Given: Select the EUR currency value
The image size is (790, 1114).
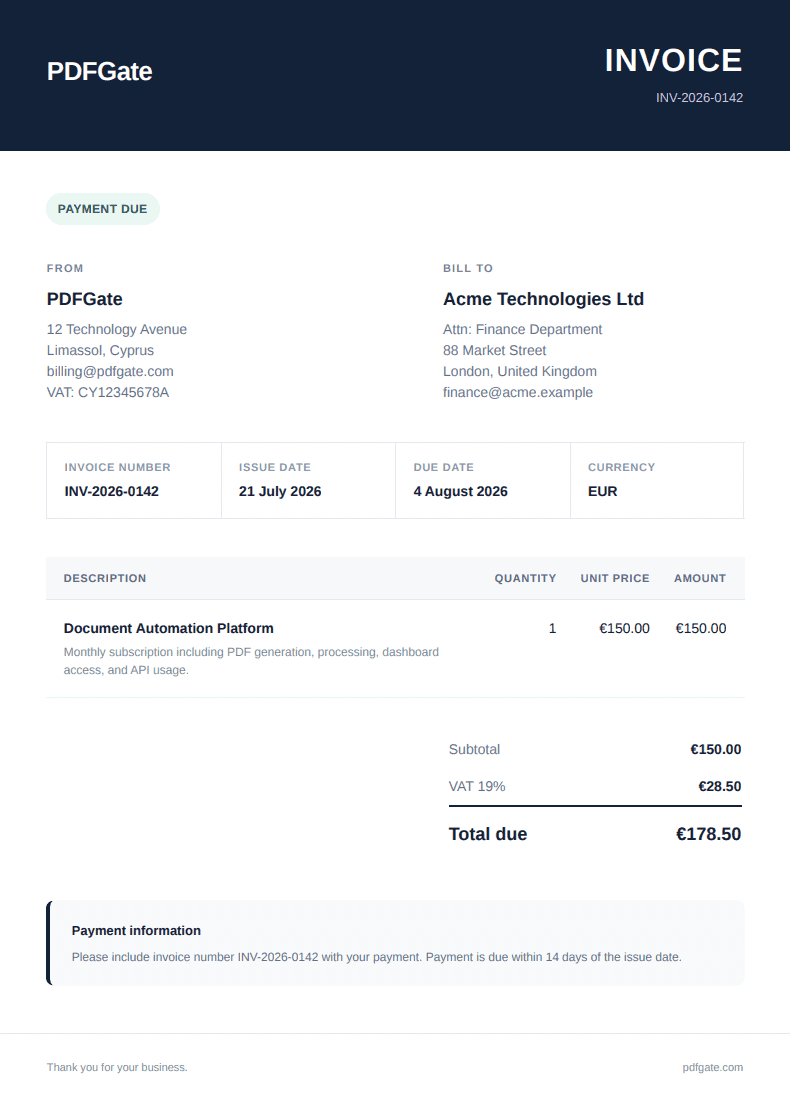Looking at the screenshot, I should point(602,492).
